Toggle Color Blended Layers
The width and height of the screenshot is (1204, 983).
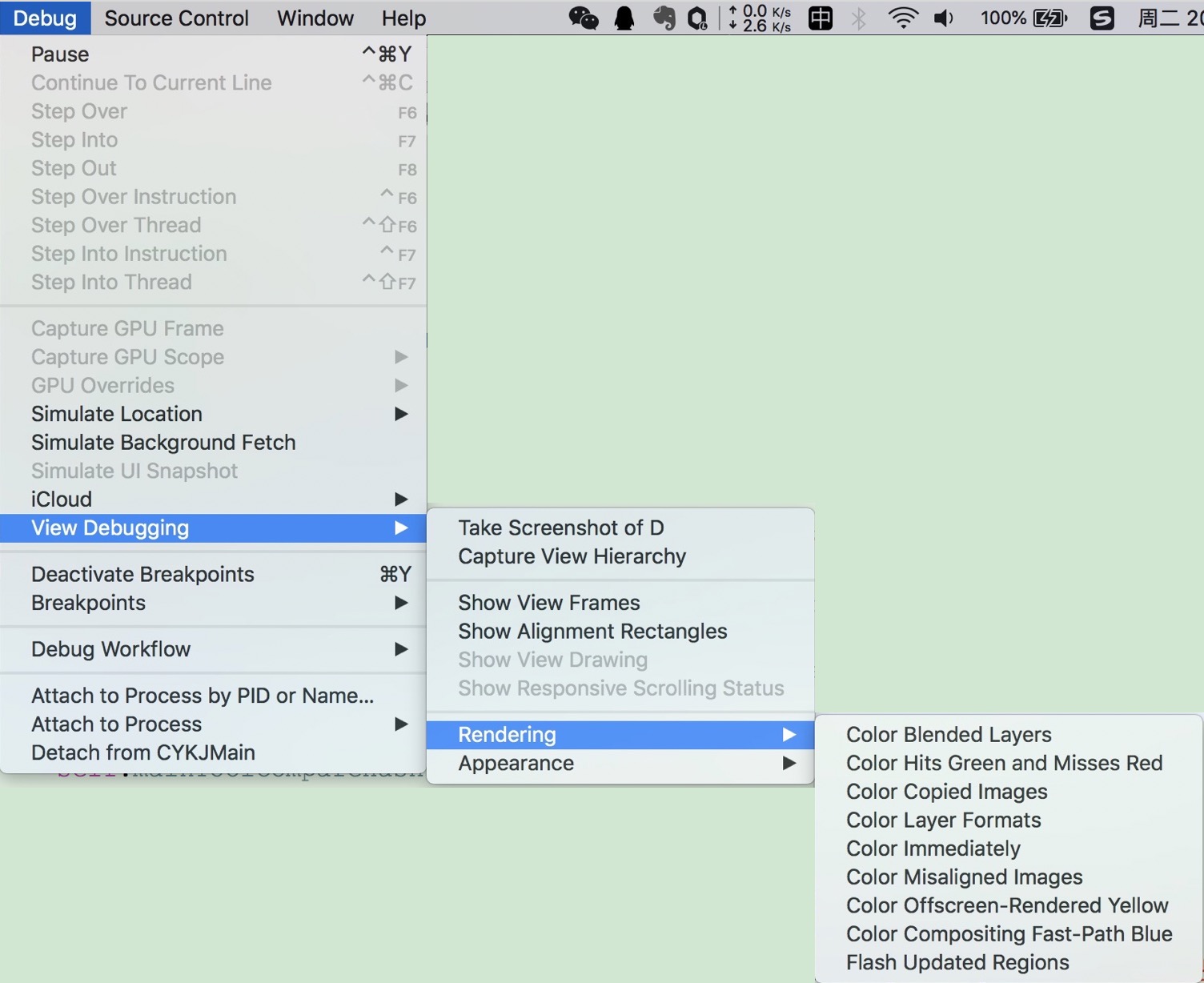tap(1009, 735)
